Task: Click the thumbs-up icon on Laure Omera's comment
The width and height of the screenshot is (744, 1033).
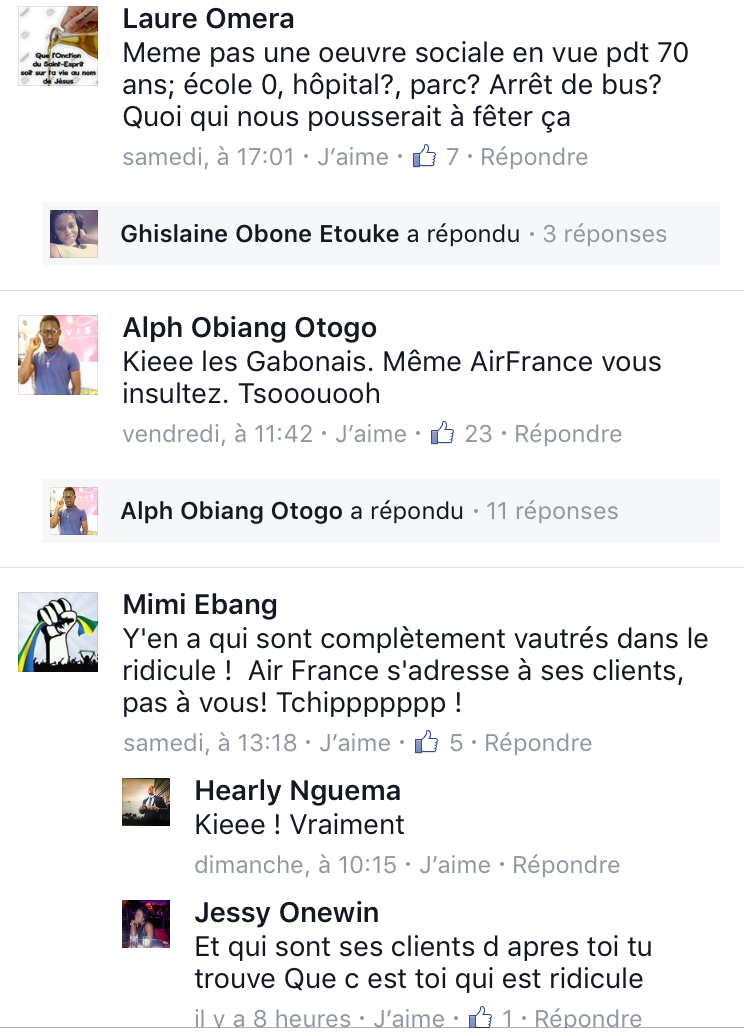Action: (x=424, y=156)
